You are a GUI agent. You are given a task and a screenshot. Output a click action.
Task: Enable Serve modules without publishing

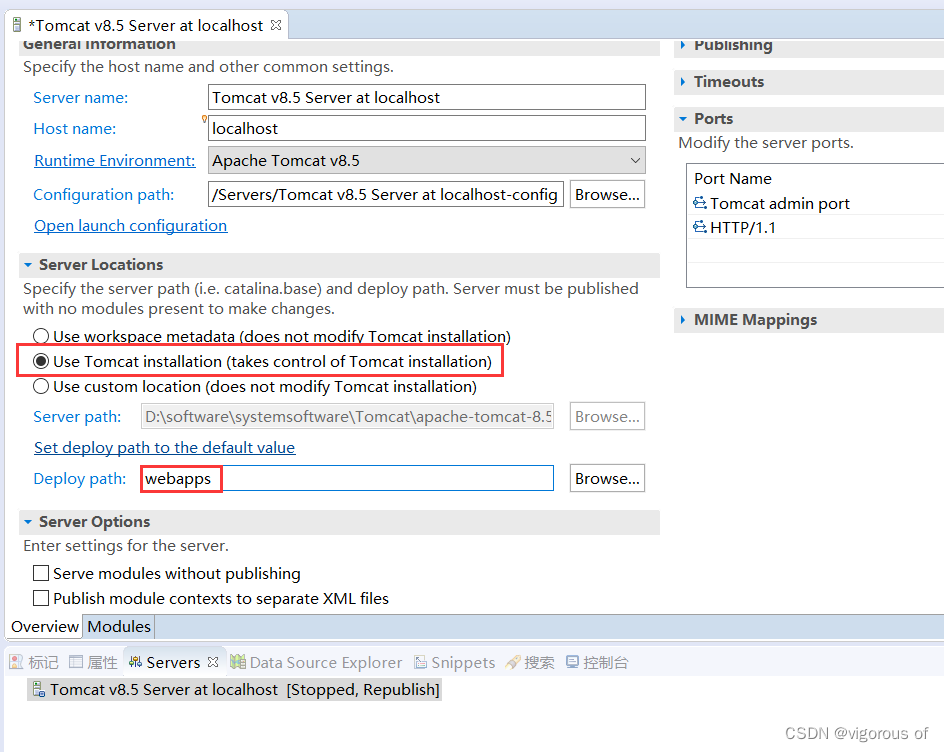click(x=41, y=573)
